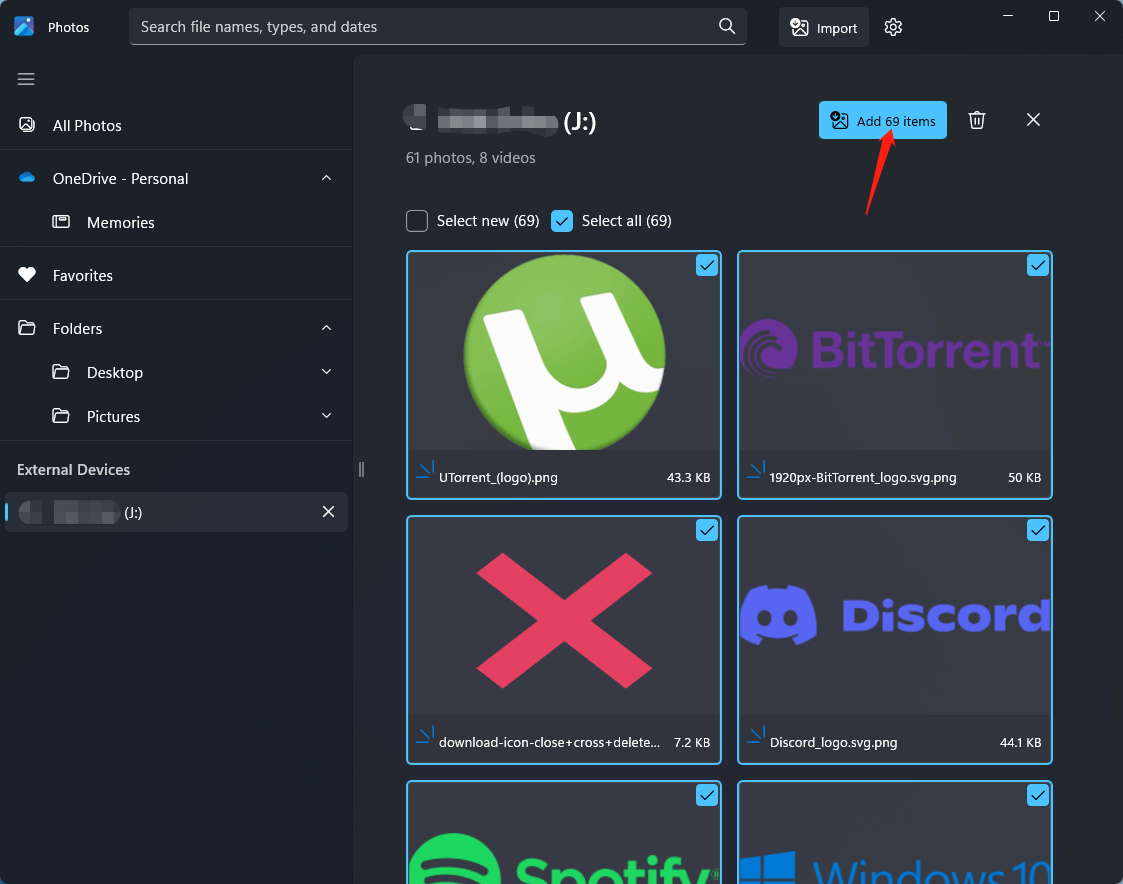
Task: Expand the Desktop folder chevron
Action: tap(327, 372)
